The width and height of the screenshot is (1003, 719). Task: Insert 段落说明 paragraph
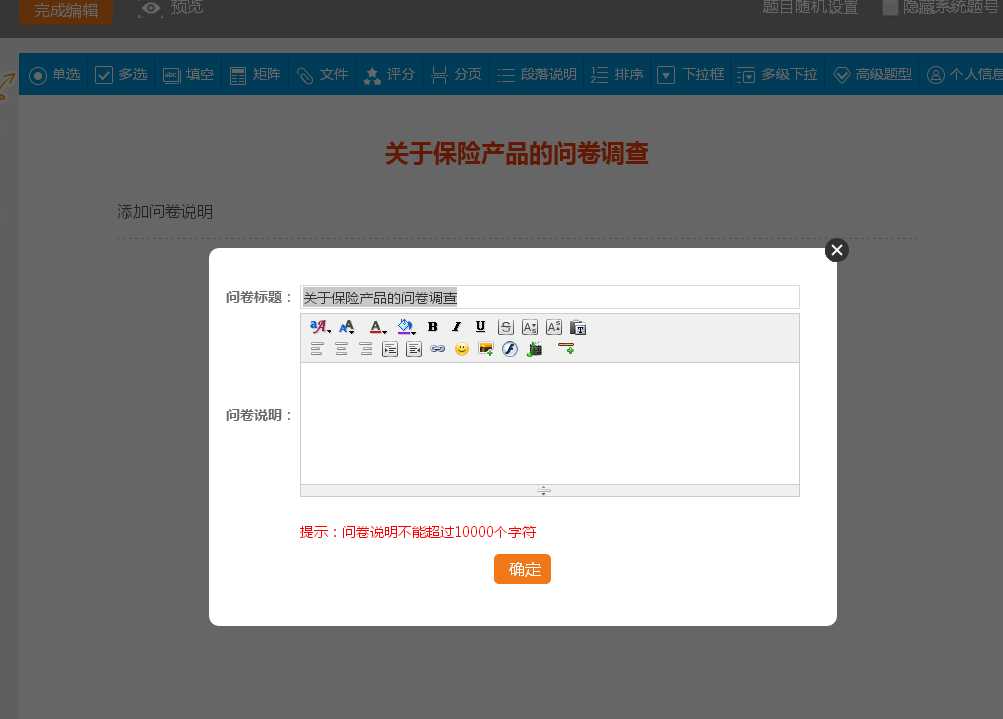click(x=537, y=75)
